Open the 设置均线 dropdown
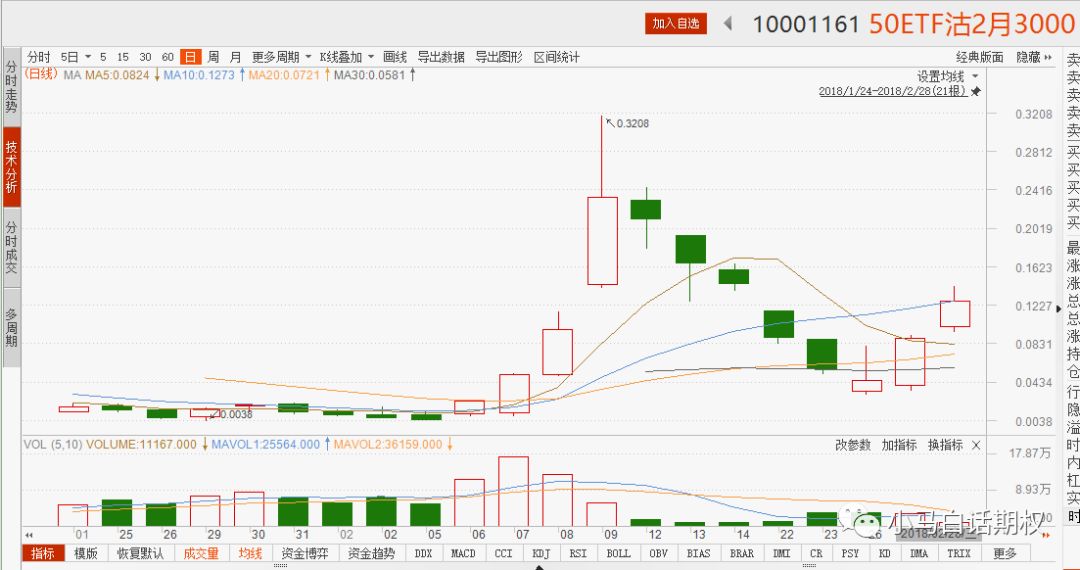This screenshot has height=570, width=1080. click(946, 76)
